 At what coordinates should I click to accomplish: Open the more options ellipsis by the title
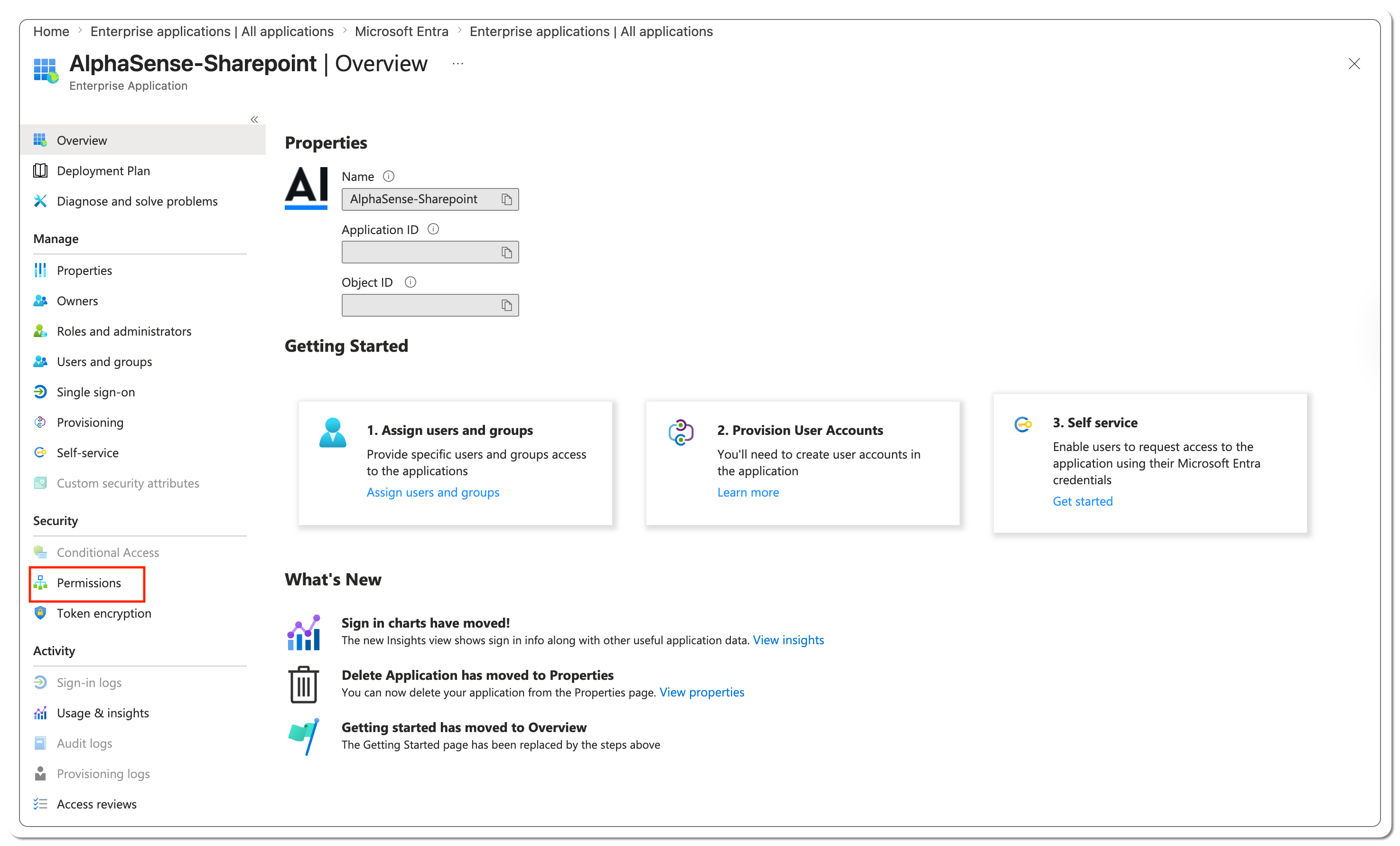click(458, 64)
